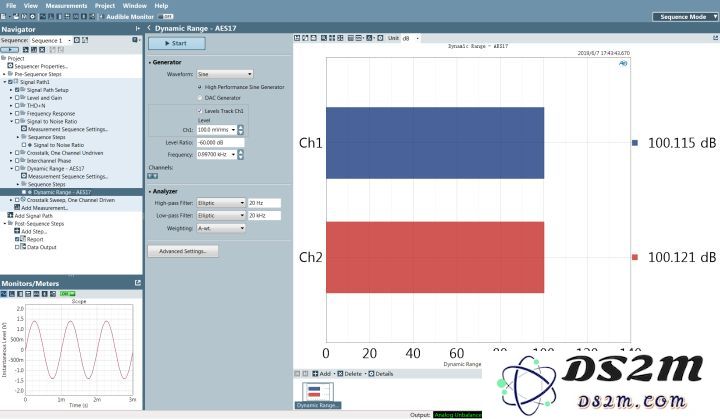Select the Dynamic Range result thumbnail
Viewport: 720px width, 419px height.
pyautogui.click(x=318, y=395)
